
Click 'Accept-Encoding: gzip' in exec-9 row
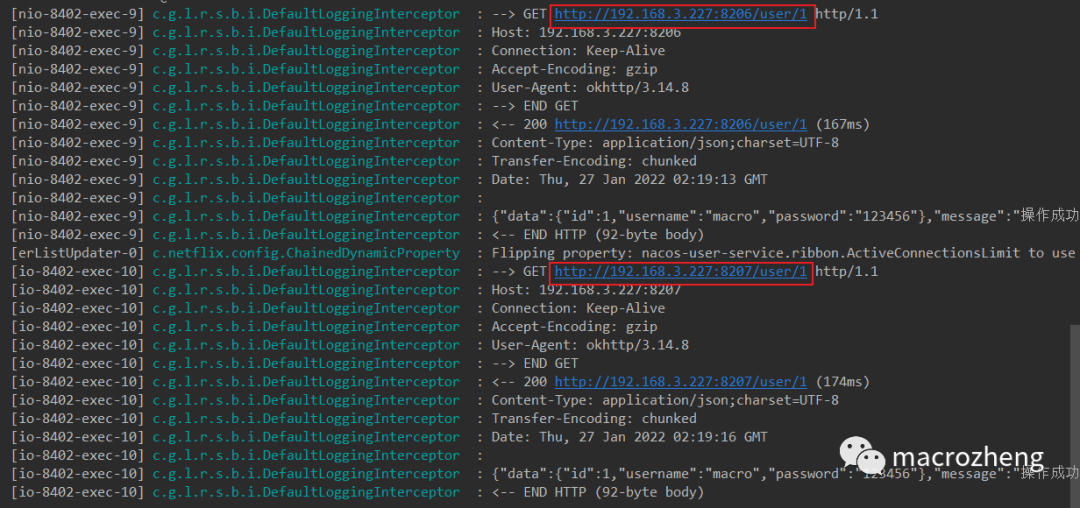click(574, 69)
